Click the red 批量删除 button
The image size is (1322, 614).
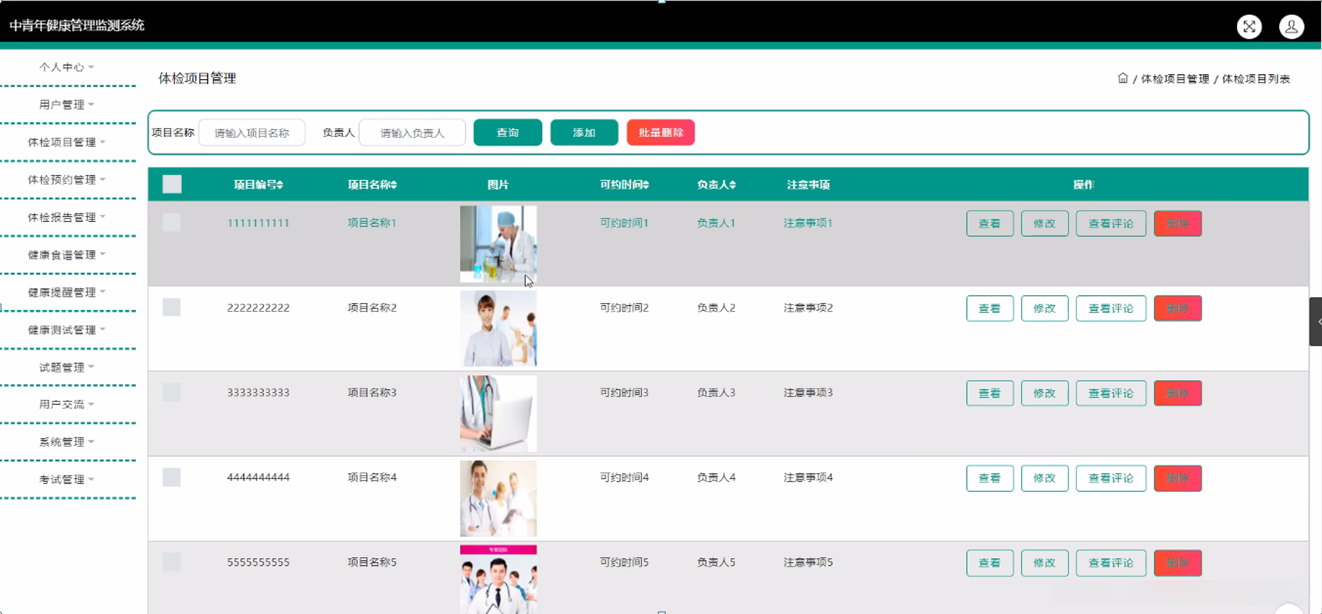point(661,132)
